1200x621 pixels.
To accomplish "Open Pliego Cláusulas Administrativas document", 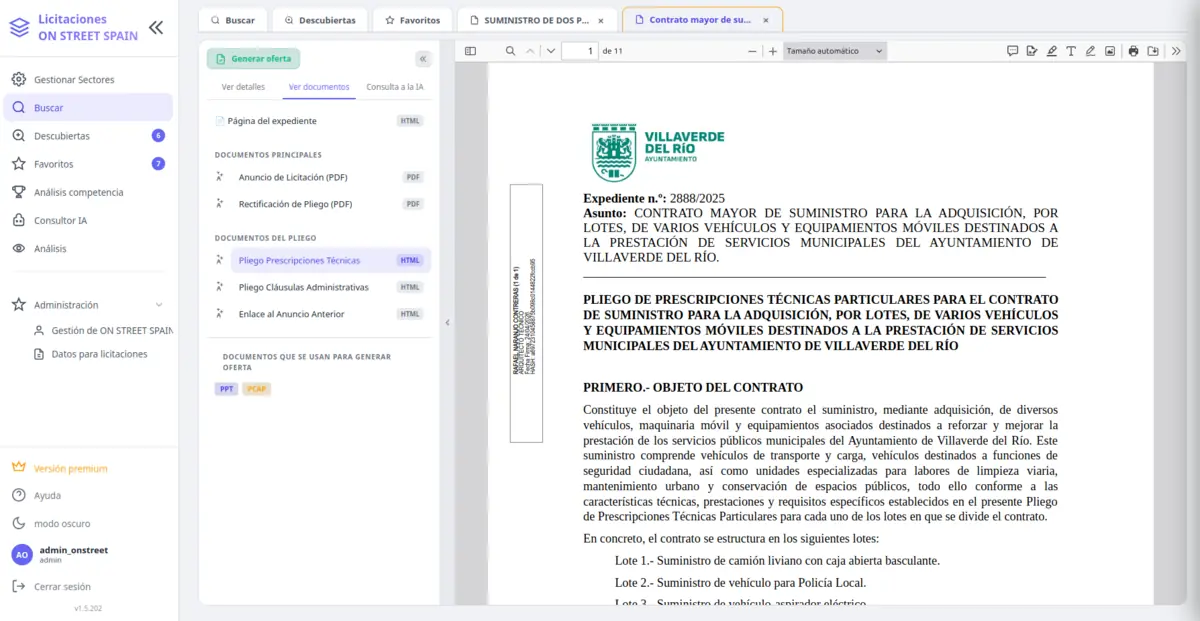I will click(303, 287).
